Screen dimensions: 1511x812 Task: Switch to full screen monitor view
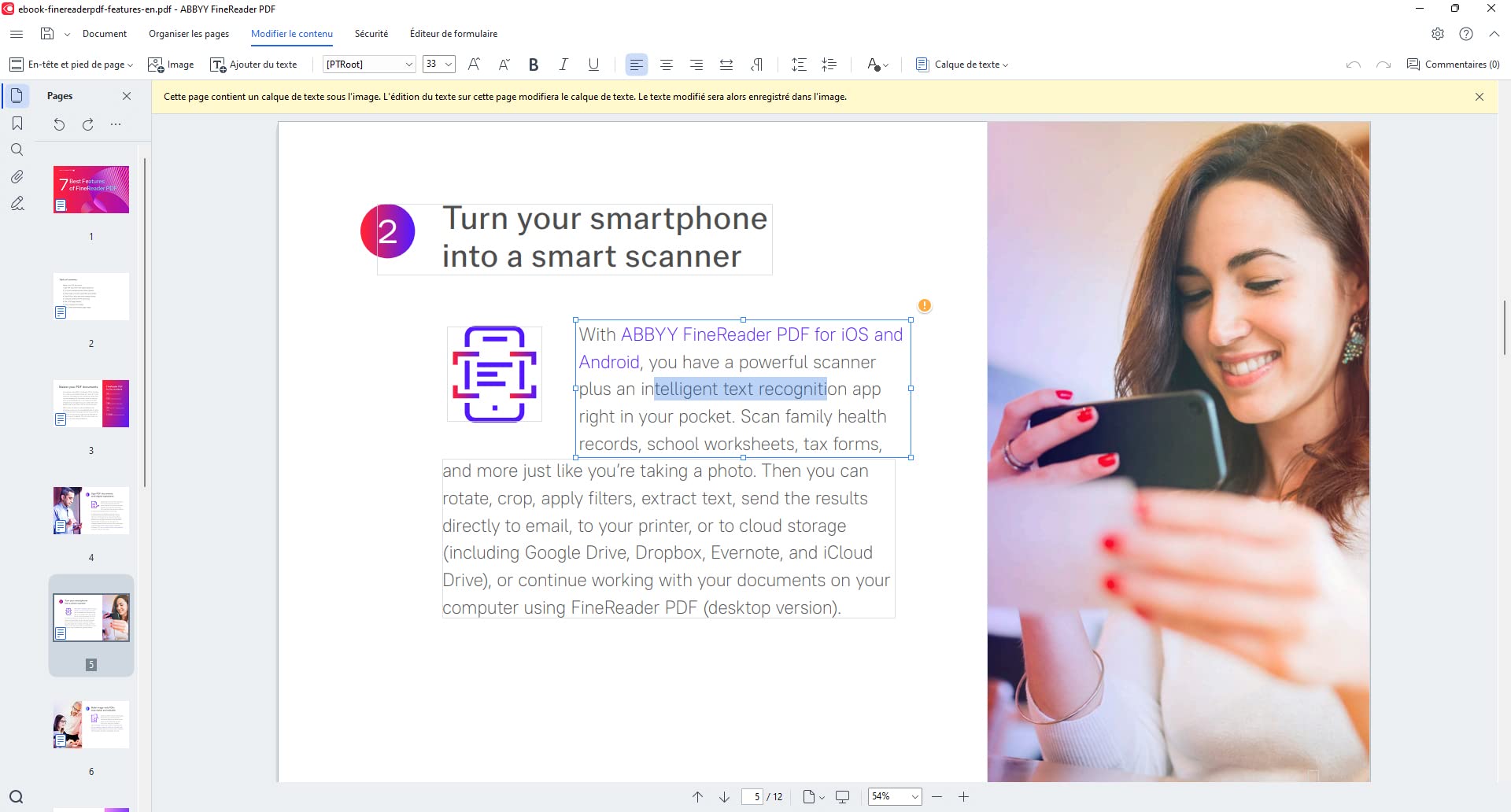[842, 797]
